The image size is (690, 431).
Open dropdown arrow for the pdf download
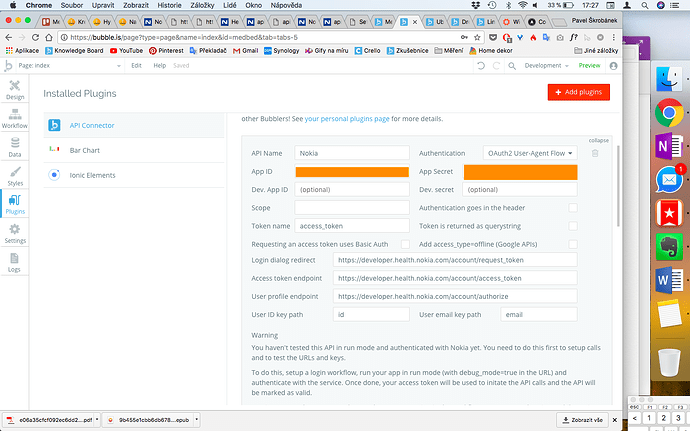[x=97, y=420]
